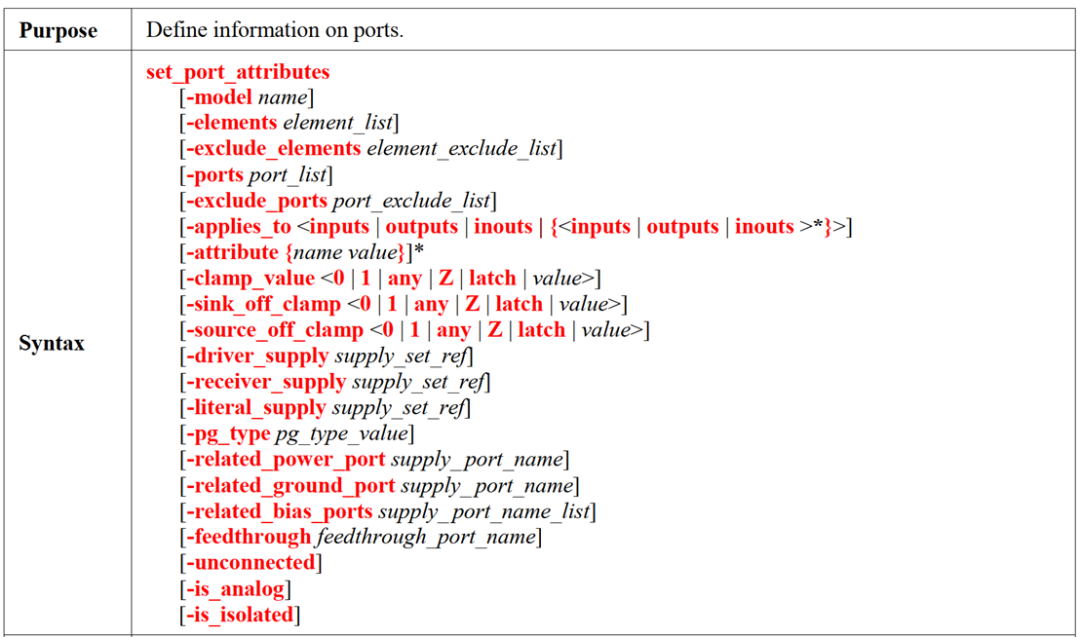Click the -literal_supply option keyword

click(256, 408)
